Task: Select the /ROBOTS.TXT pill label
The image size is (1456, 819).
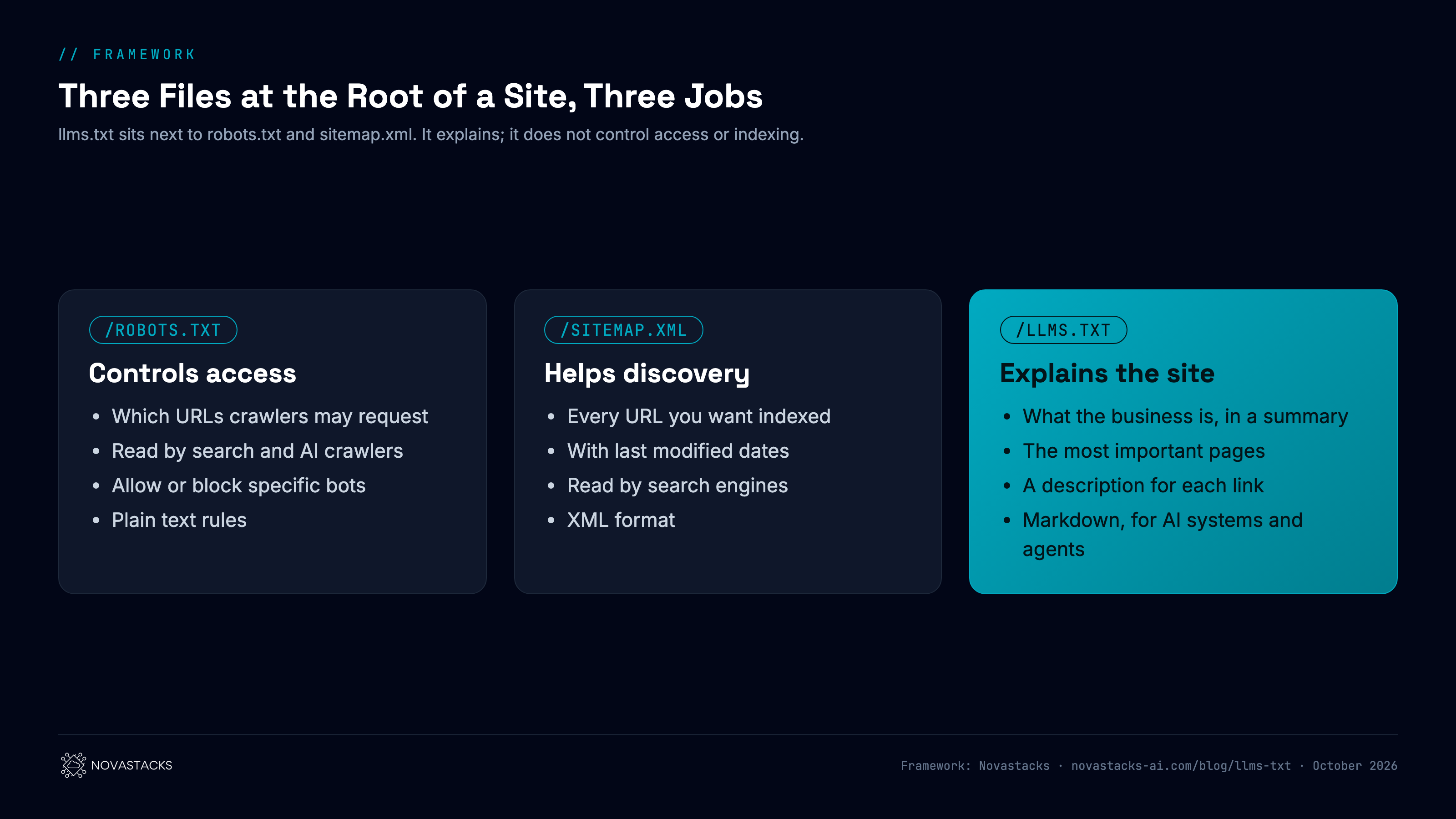Action: pyautogui.click(x=163, y=330)
